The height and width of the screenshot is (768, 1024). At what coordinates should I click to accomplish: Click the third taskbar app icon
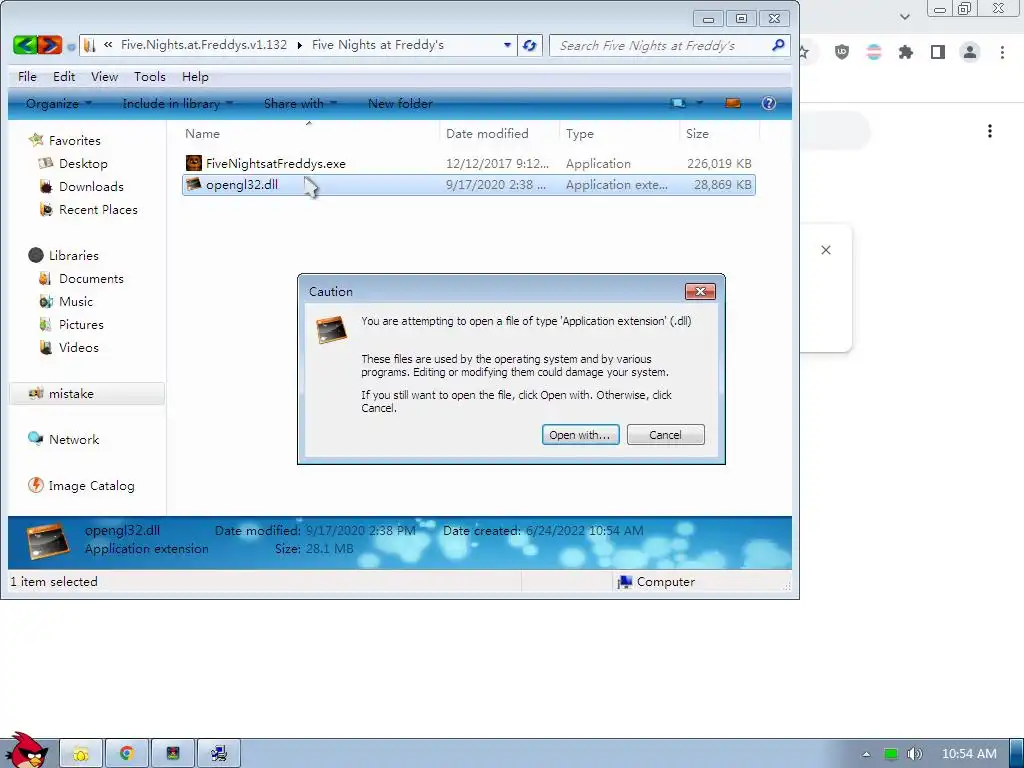[x=173, y=754]
